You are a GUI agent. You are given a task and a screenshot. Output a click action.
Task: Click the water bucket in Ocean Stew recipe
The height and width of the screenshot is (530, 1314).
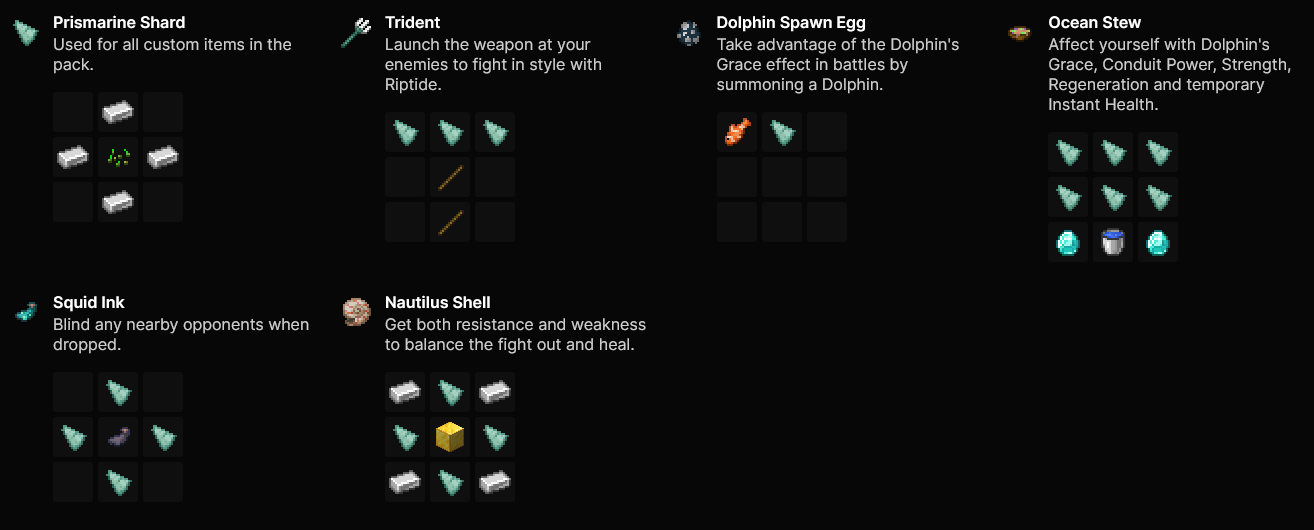1113,242
